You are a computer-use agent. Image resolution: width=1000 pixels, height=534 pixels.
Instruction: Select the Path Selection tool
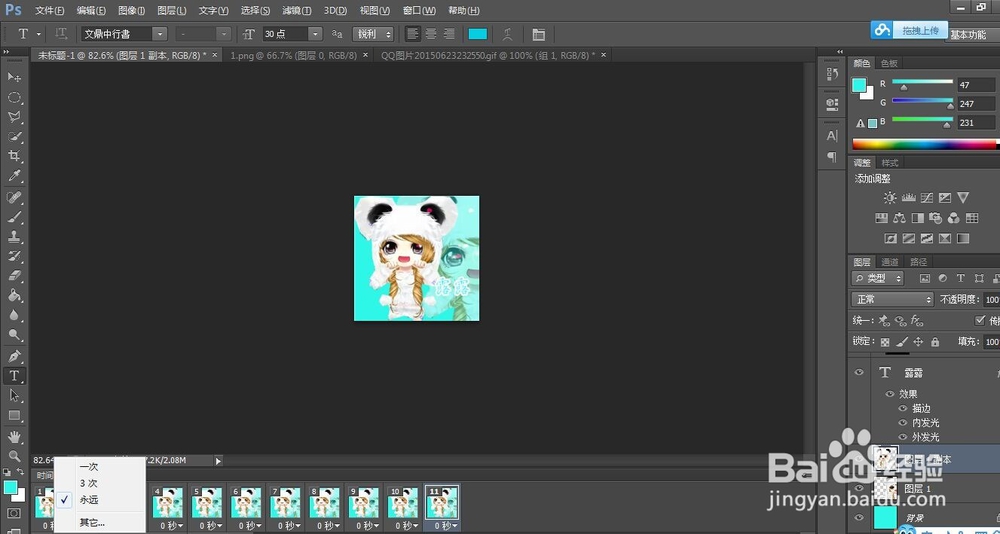pos(14,396)
